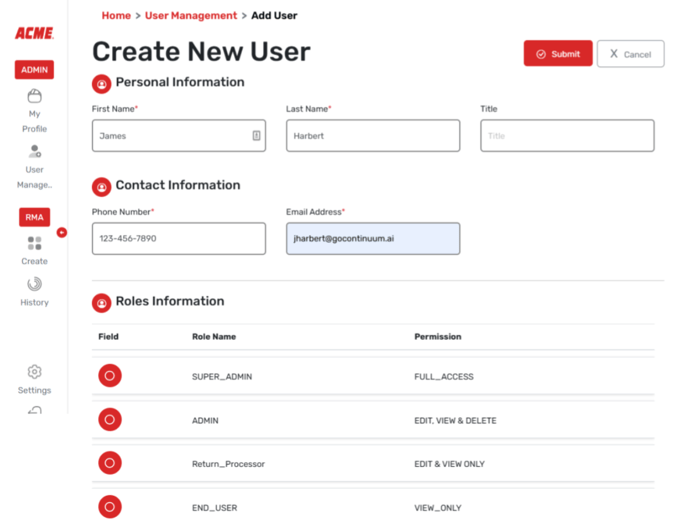Open User Management person icon
The width and height of the screenshot is (688, 522).
[x=34, y=151]
